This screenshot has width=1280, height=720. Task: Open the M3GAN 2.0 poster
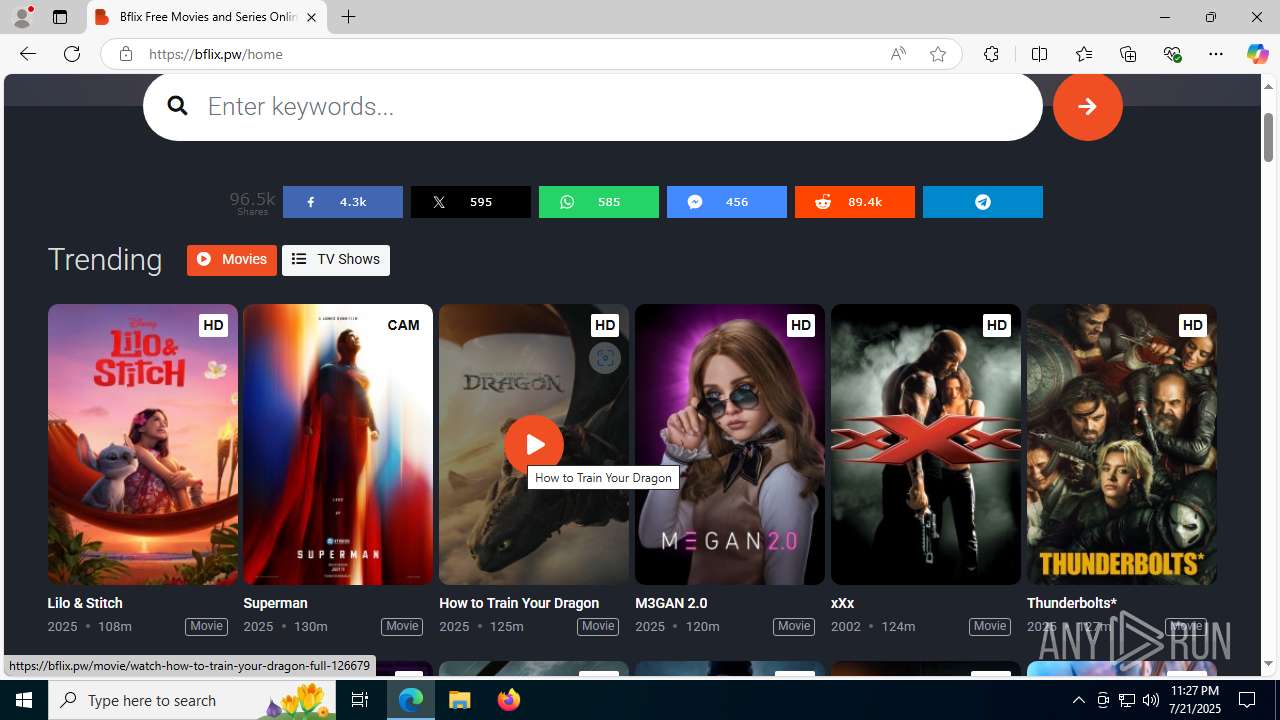click(x=730, y=444)
